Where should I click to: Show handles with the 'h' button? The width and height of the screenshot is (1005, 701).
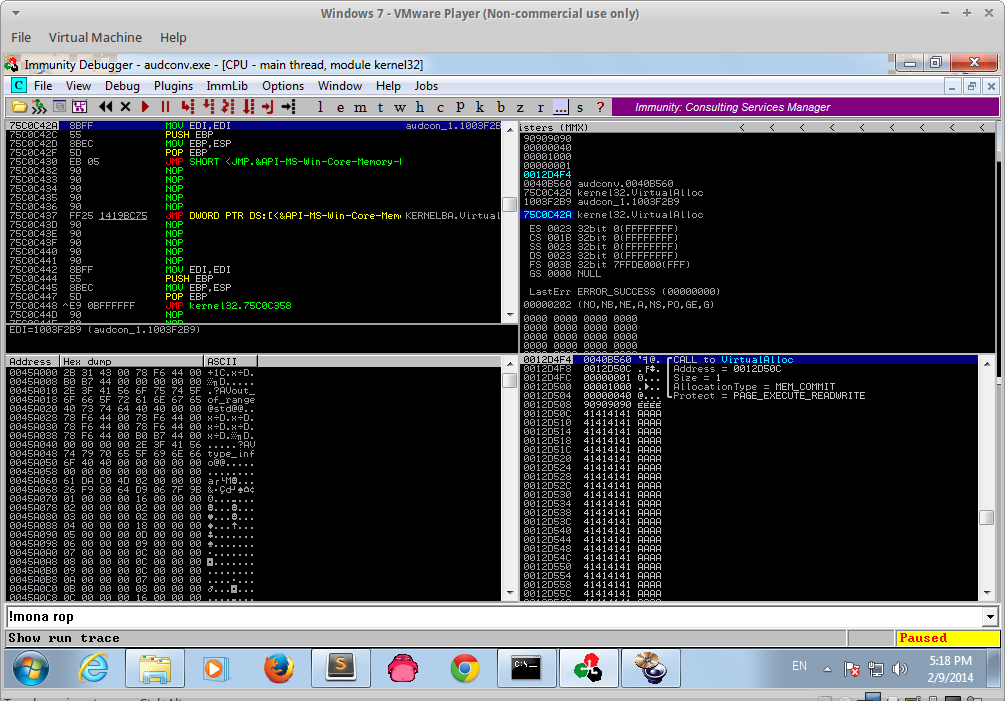[x=420, y=107]
